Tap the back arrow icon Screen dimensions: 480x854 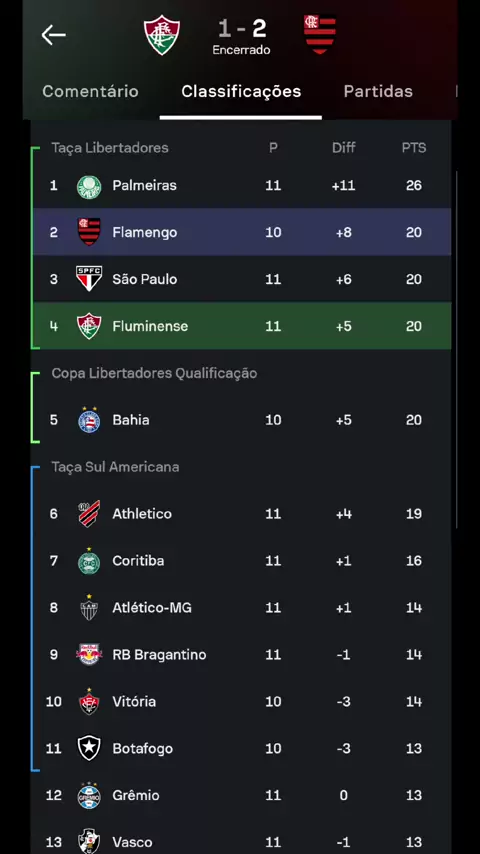click(53, 35)
